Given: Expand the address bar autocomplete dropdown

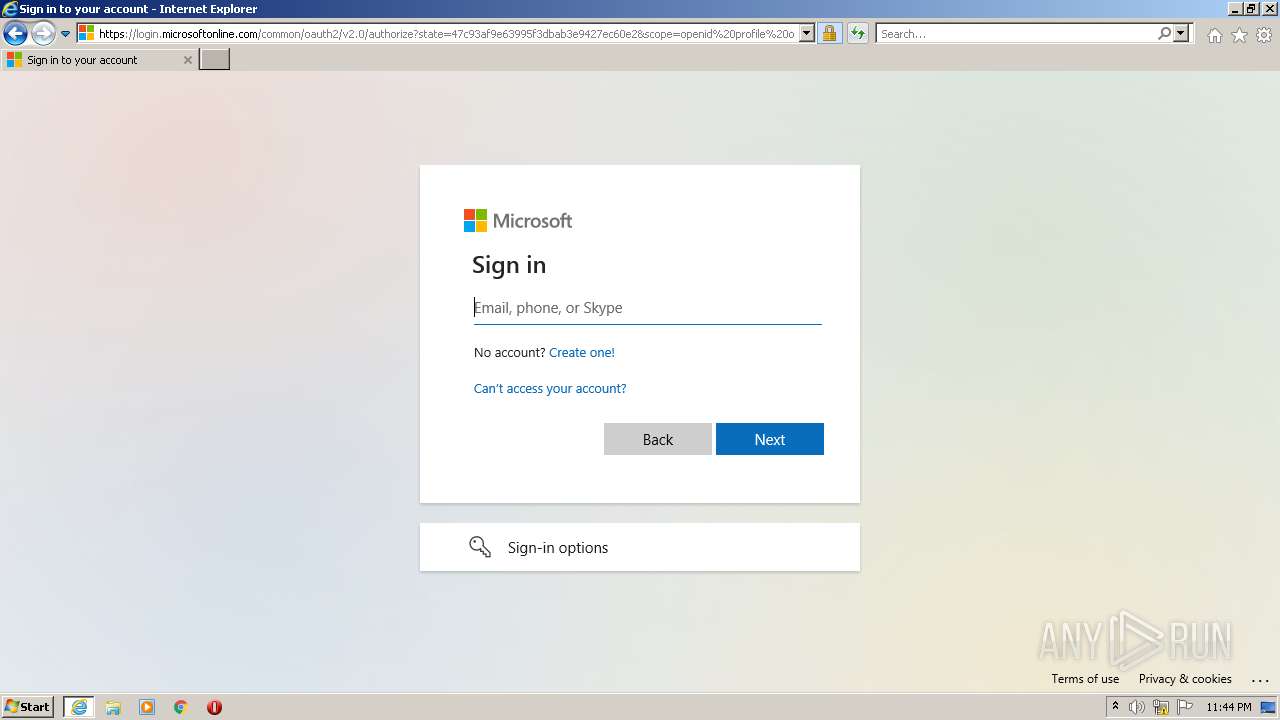Looking at the screenshot, I should [x=807, y=34].
